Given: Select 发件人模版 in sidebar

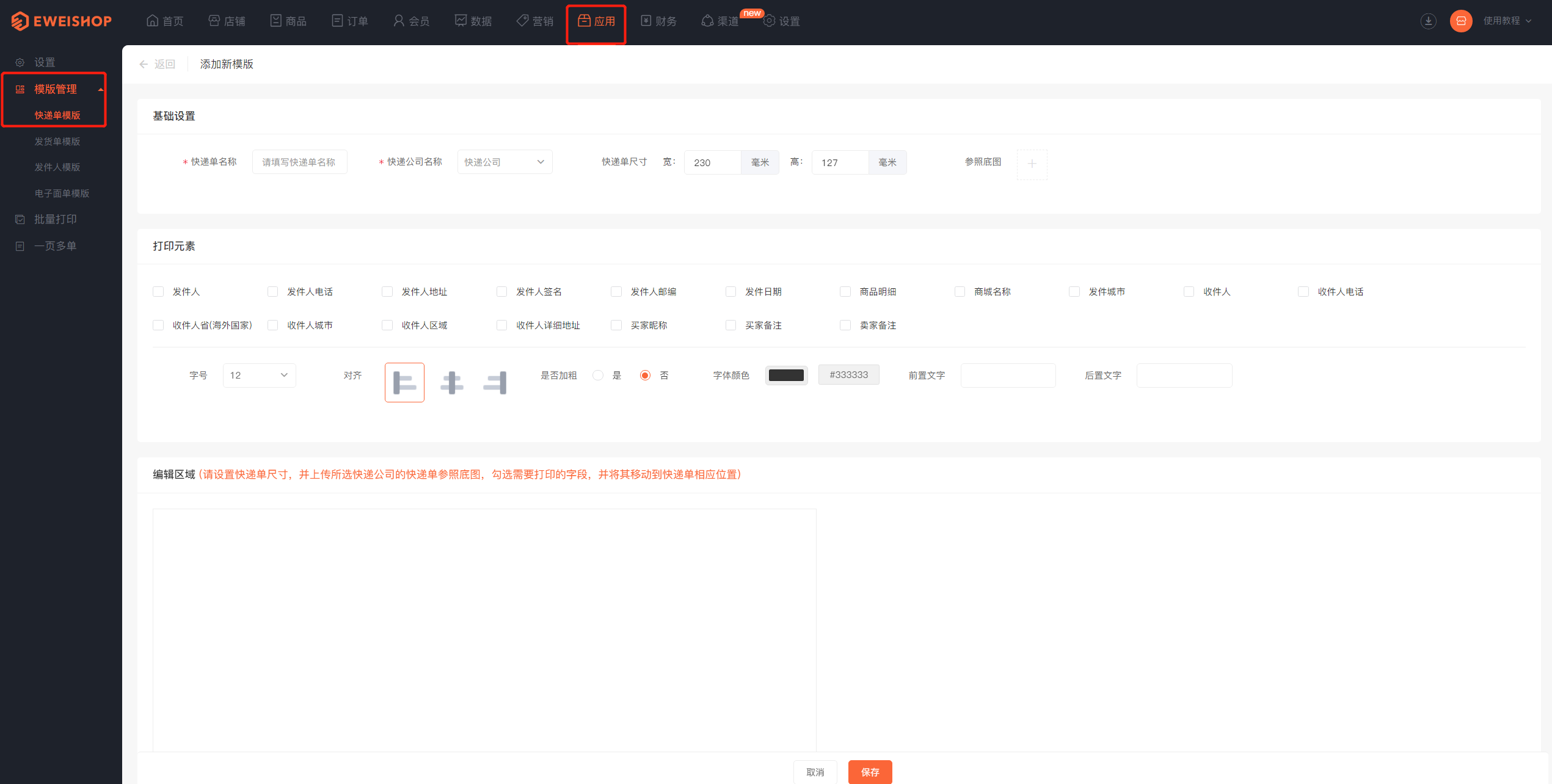Looking at the screenshot, I should pos(57,167).
